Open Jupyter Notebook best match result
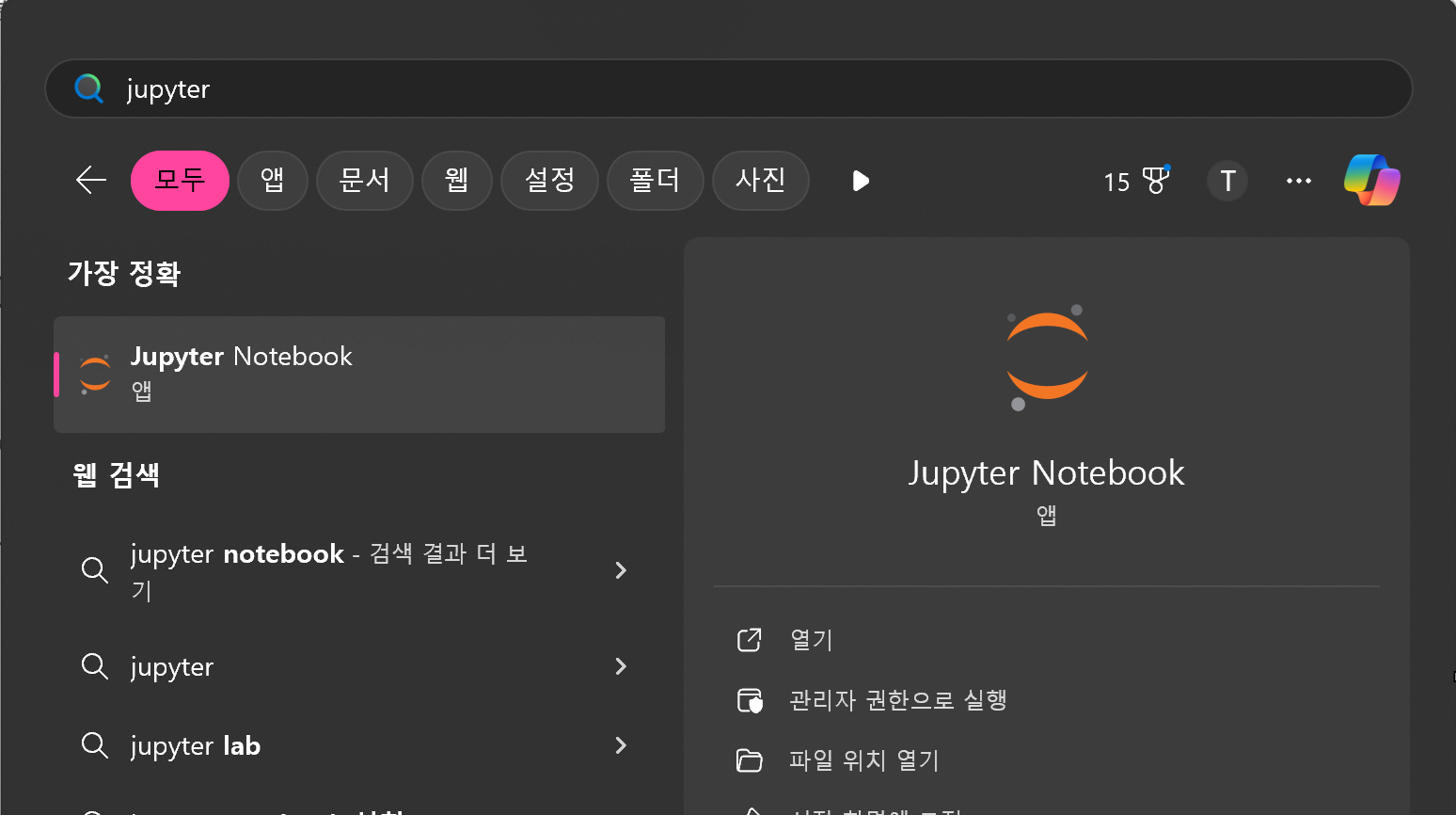Screen dimensions: 1456x815 tap(359, 375)
